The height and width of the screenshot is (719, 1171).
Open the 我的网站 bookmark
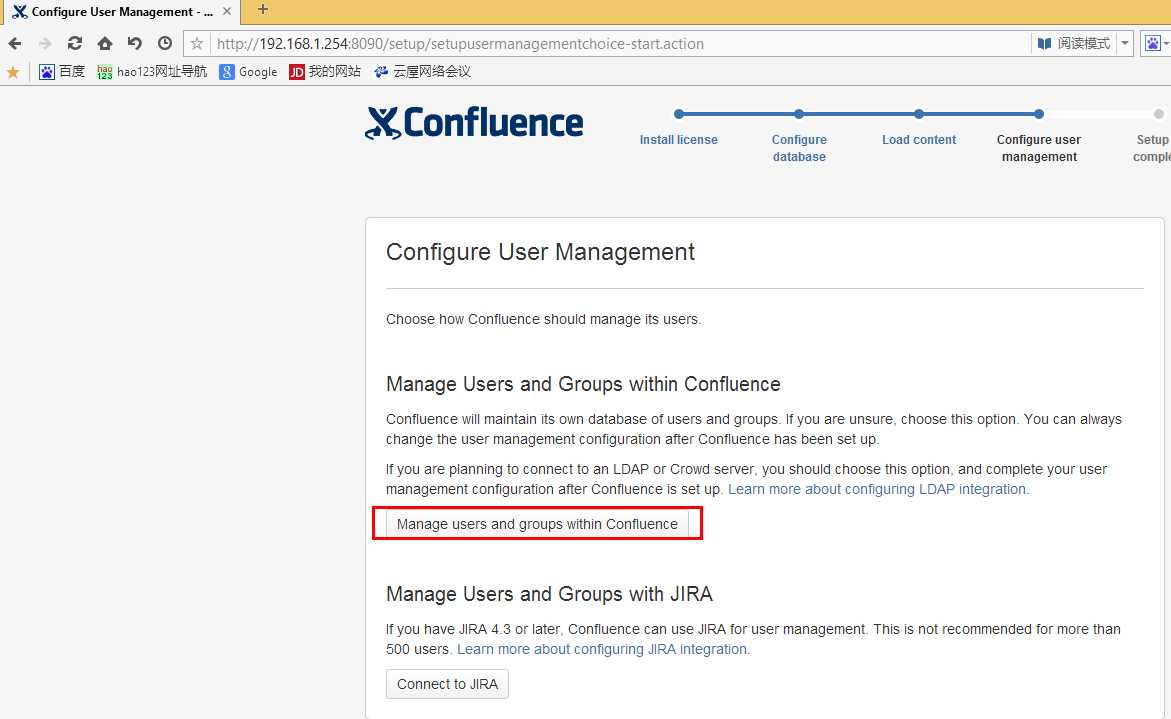coord(325,72)
